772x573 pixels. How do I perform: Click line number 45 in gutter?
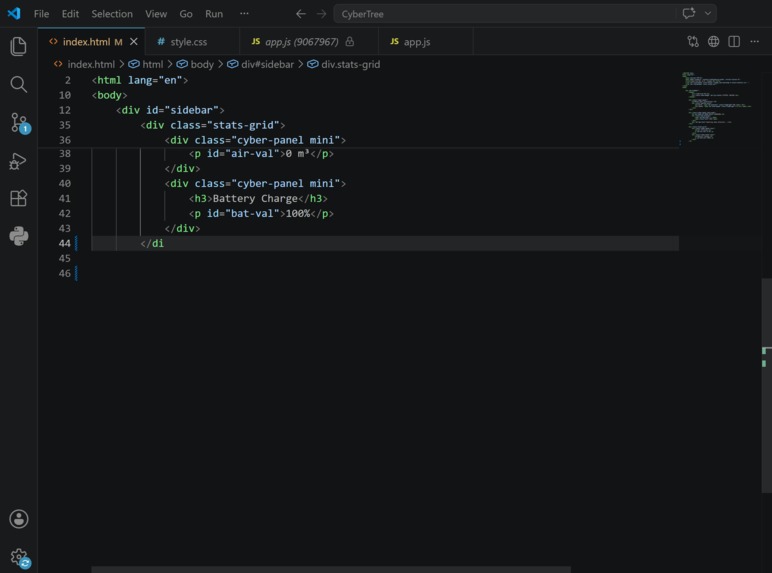64,258
